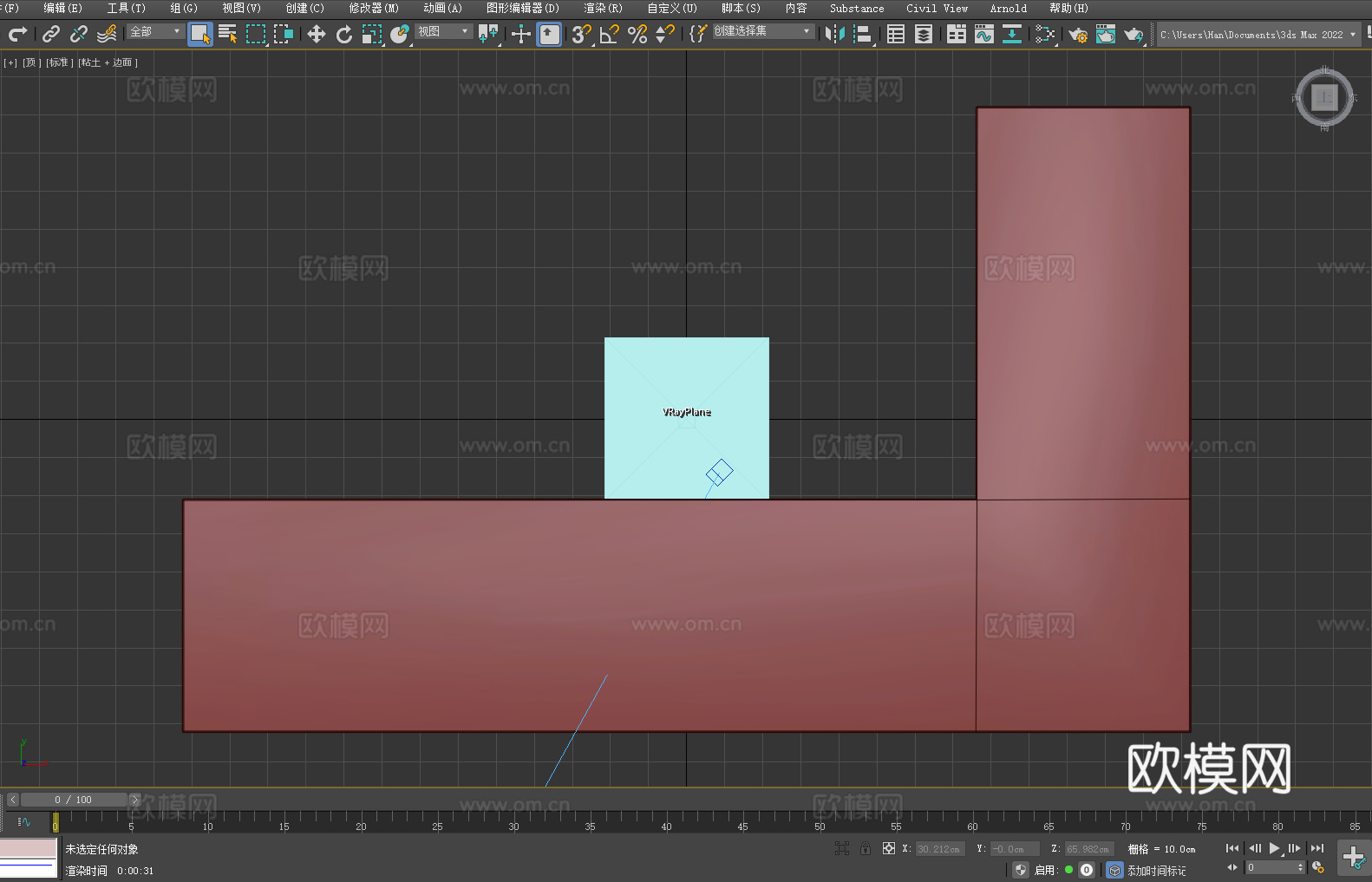The height and width of the screenshot is (882, 1372).
Task: Click Bind to Space Warp icon
Action: (x=107, y=34)
